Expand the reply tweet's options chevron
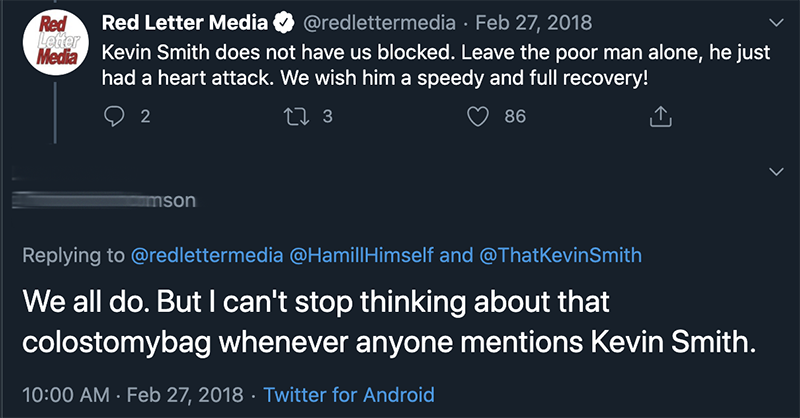The image size is (800, 418). tap(776, 171)
